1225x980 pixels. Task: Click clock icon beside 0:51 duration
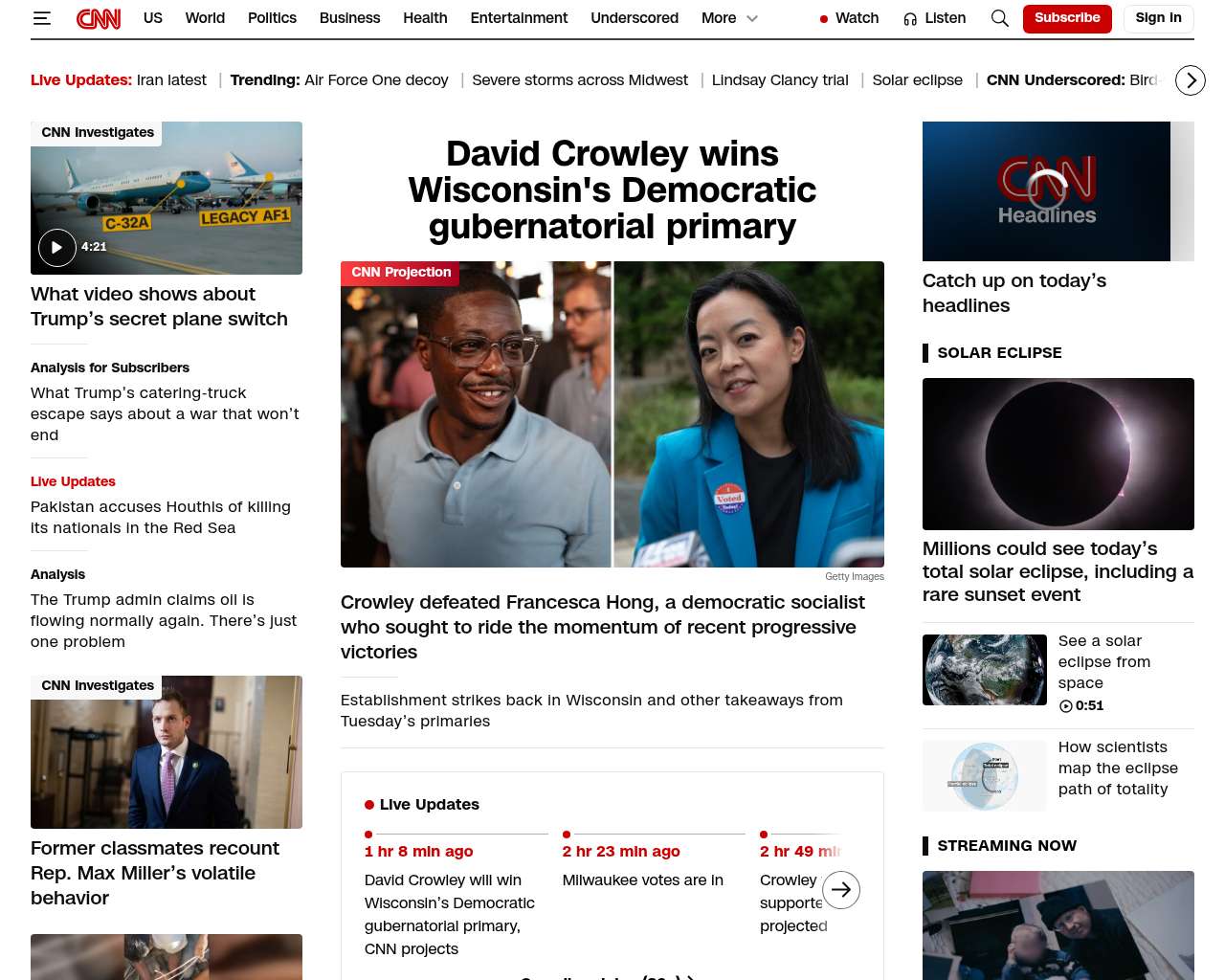click(x=1065, y=706)
